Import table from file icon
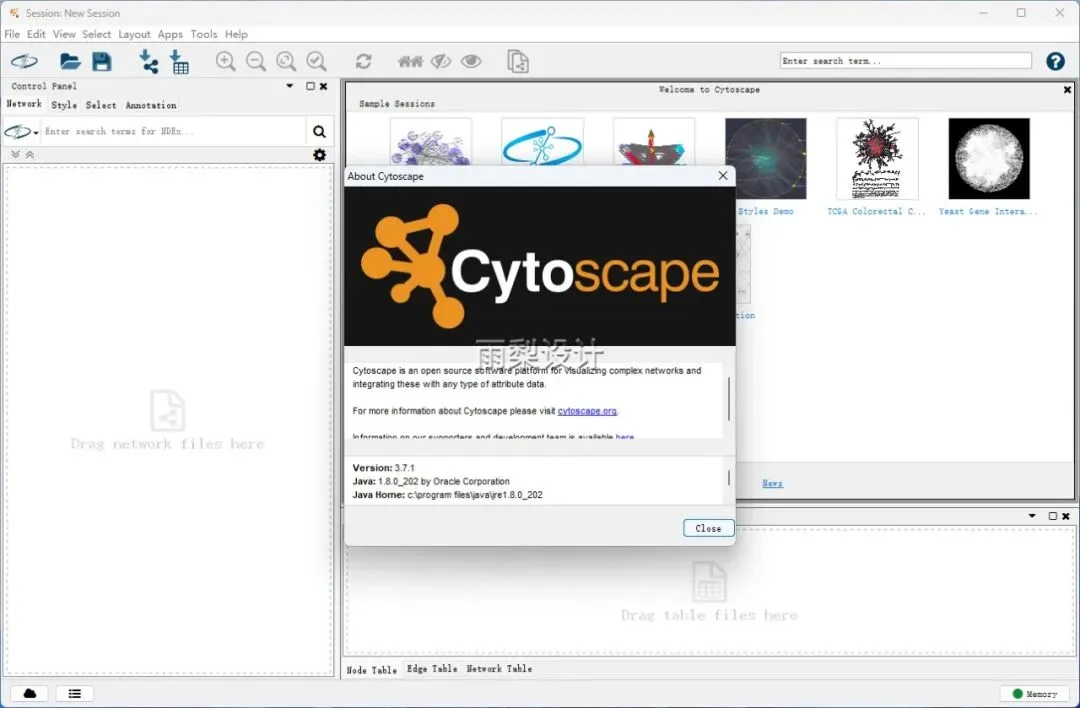Screen dimensions: 1080x708 [x=179, y=61]
